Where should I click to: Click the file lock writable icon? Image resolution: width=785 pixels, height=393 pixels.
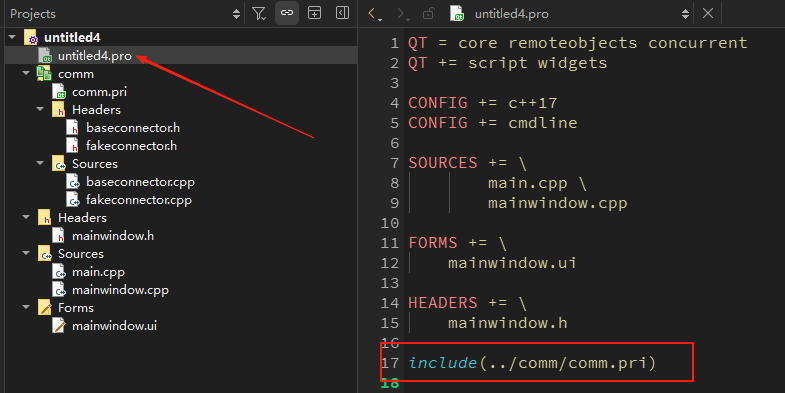(x=429, y=14)
